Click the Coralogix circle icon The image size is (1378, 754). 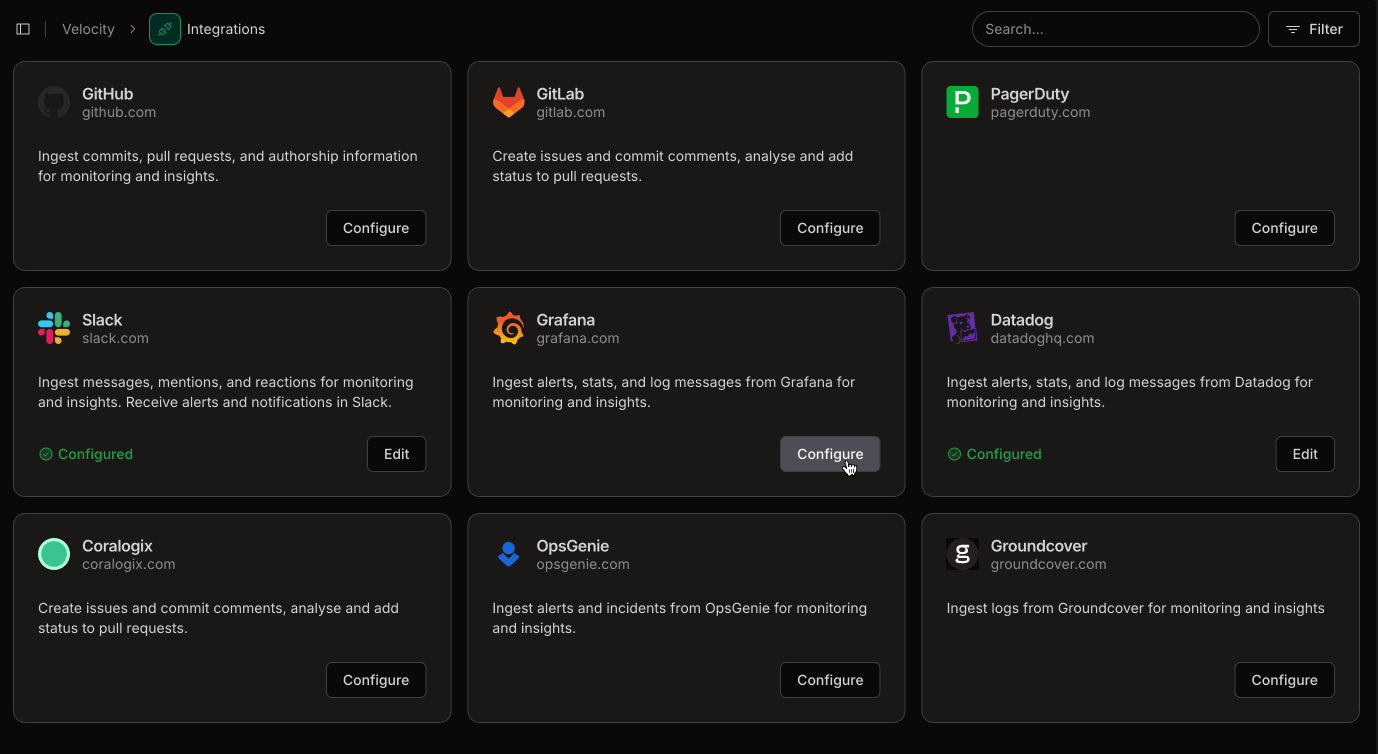pos(53,553)
